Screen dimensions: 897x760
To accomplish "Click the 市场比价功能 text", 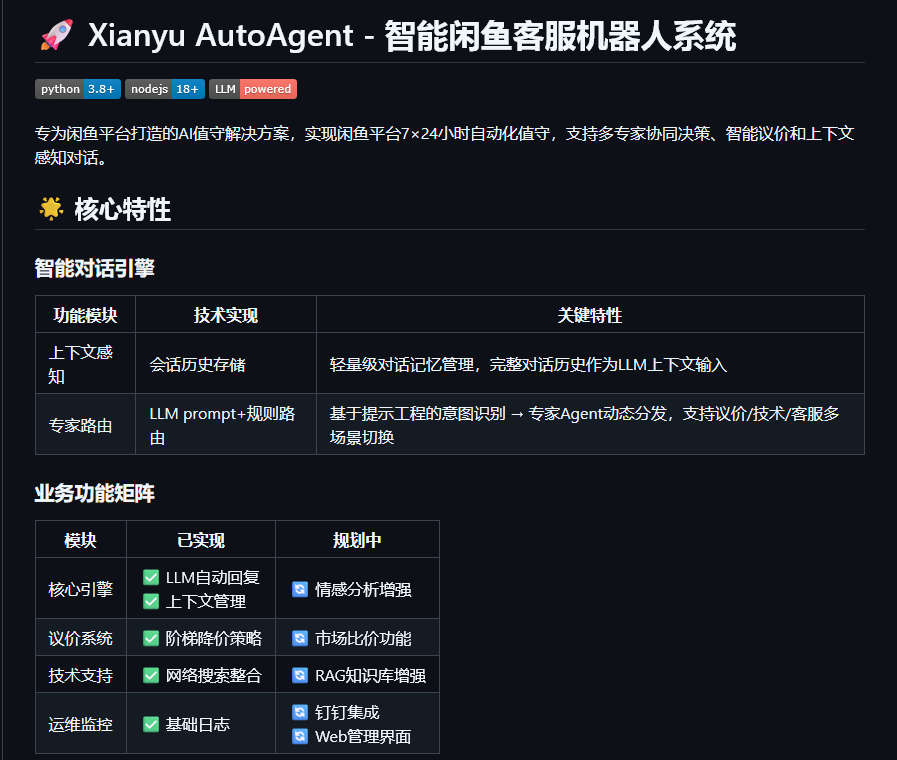I will click(x=363, y=638).
